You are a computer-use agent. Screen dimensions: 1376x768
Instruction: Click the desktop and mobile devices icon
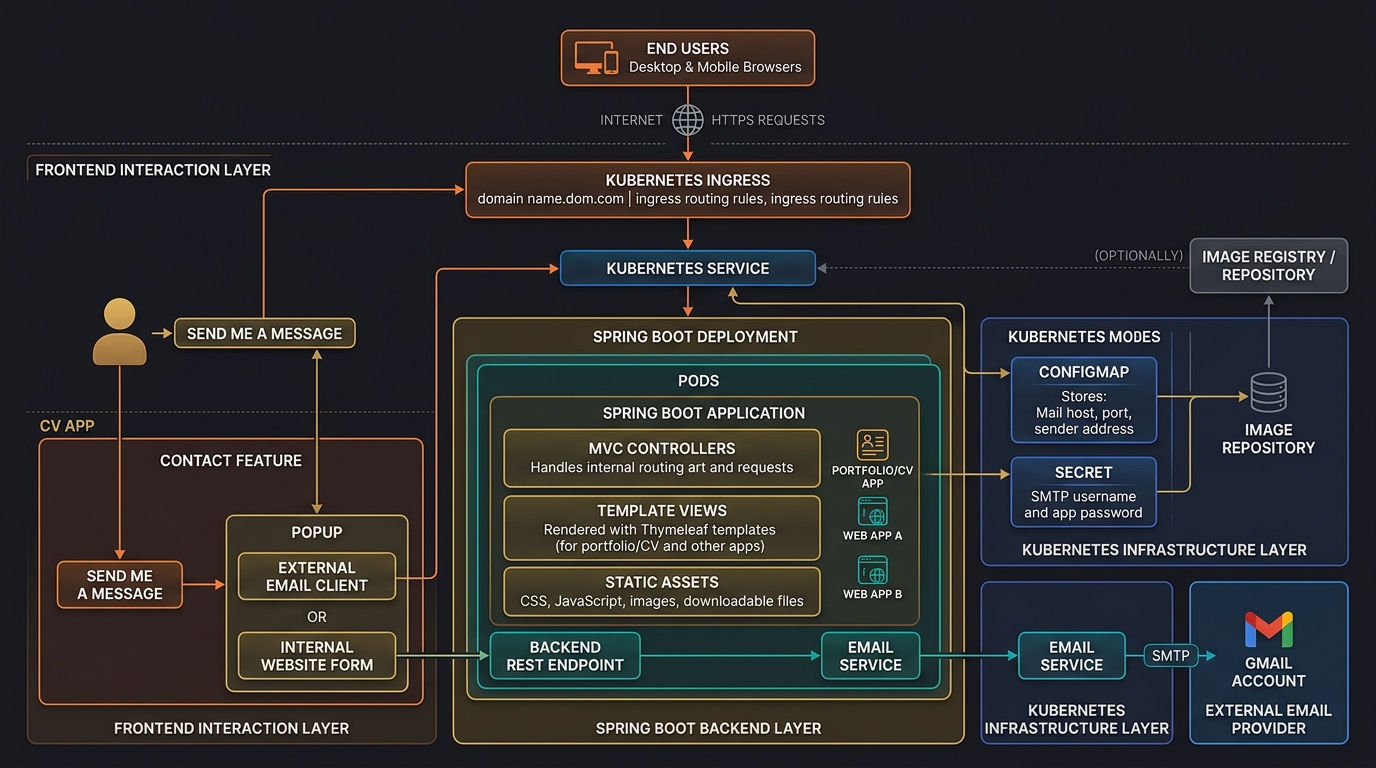[596, 58]
